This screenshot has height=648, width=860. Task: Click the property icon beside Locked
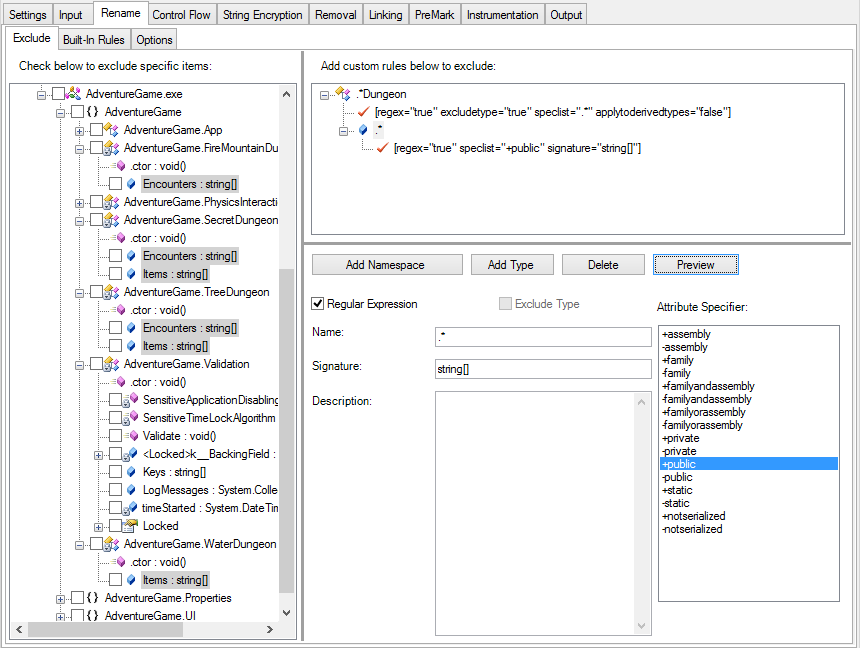click(128, 526)
